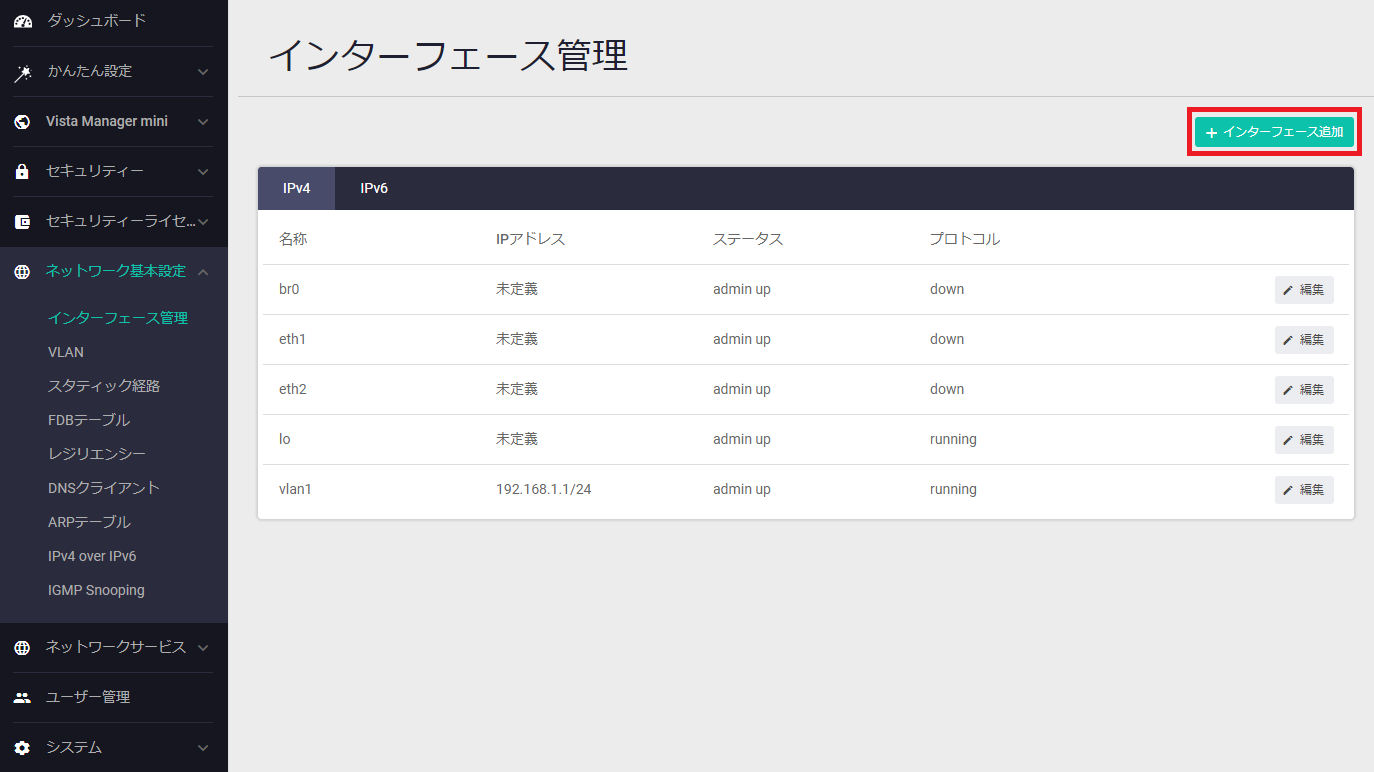1374x772 pixels.
Task: Expand the かんたん設定 chevron
Action: pyautogui.click(x=203, y=72)
